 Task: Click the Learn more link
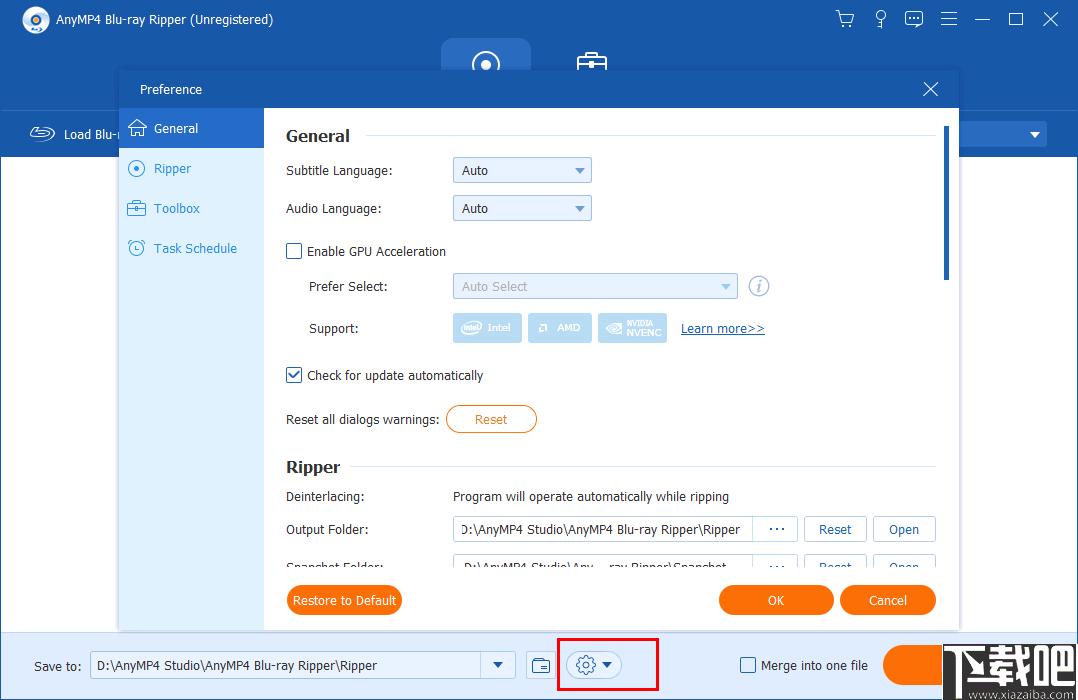pyautogui.click(x=722, y=329)
